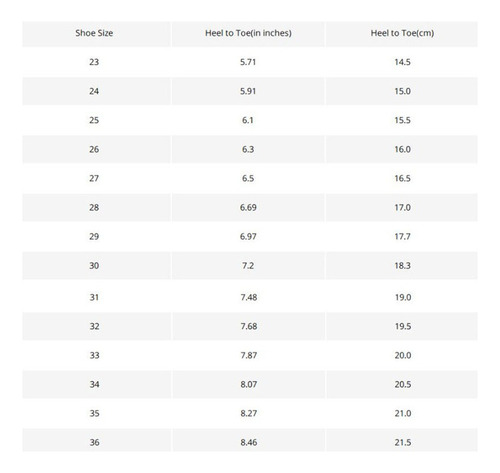Select shoe size 23 cell
The height and width of the screenshot is (473, 500).
[x=94, y=62]
